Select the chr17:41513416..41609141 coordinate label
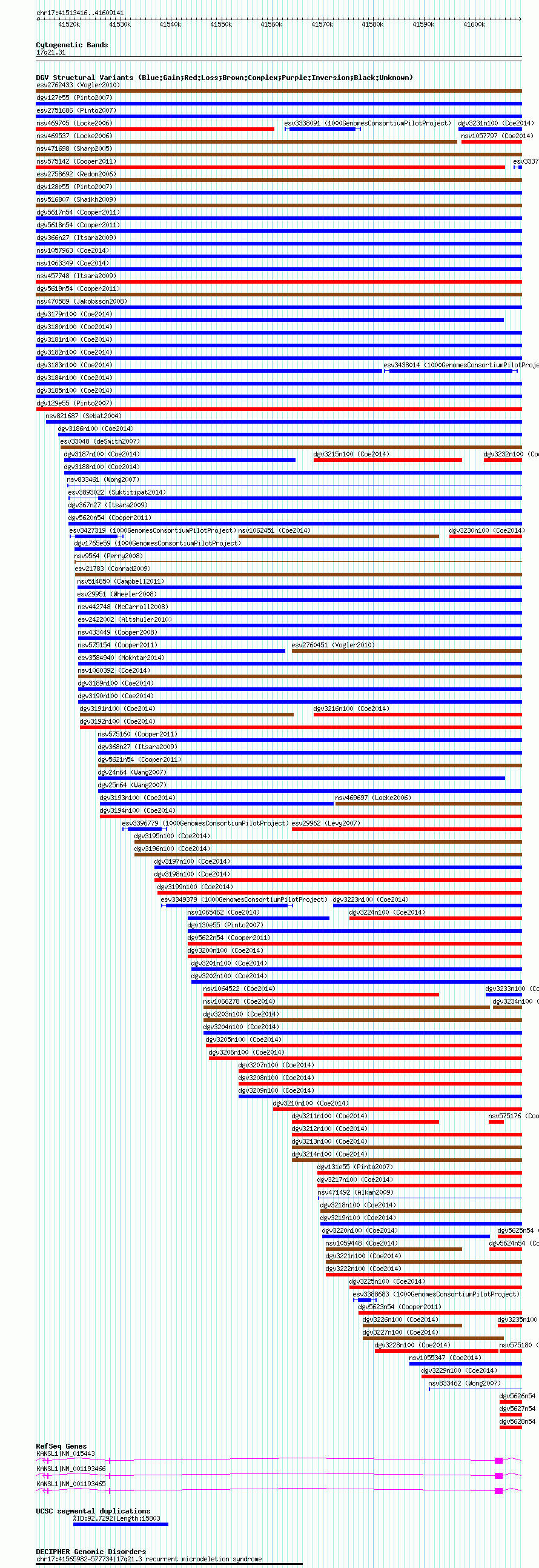539x1568 pixels. (80, 13)
